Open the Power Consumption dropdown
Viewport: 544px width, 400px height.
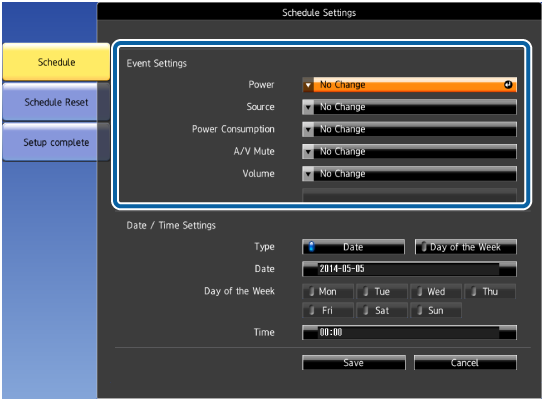coord(409,129)
